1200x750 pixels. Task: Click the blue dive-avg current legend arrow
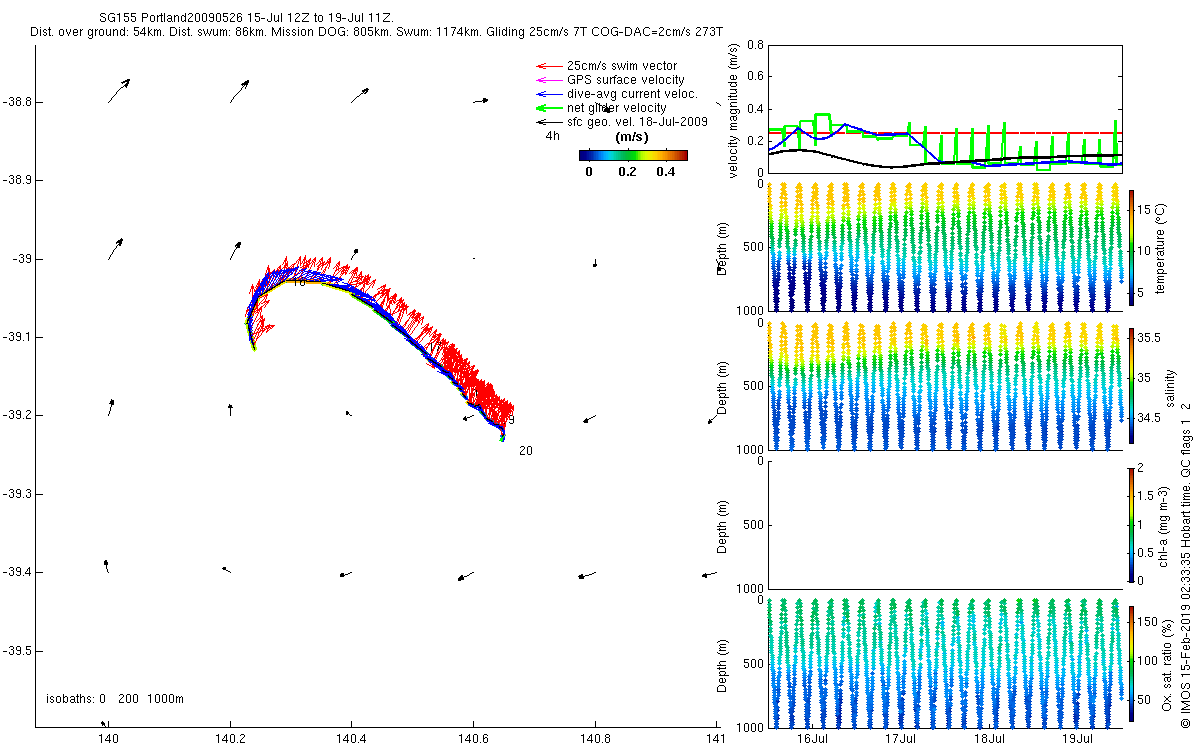548,94
